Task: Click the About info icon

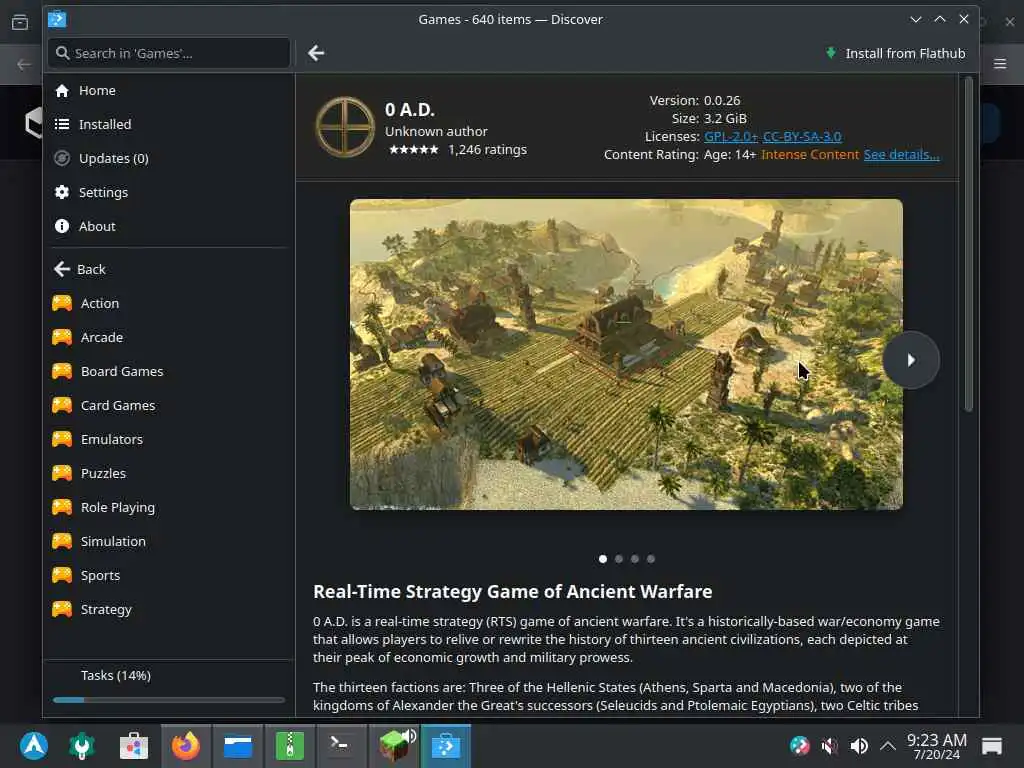Action: [x=62, y=226]
